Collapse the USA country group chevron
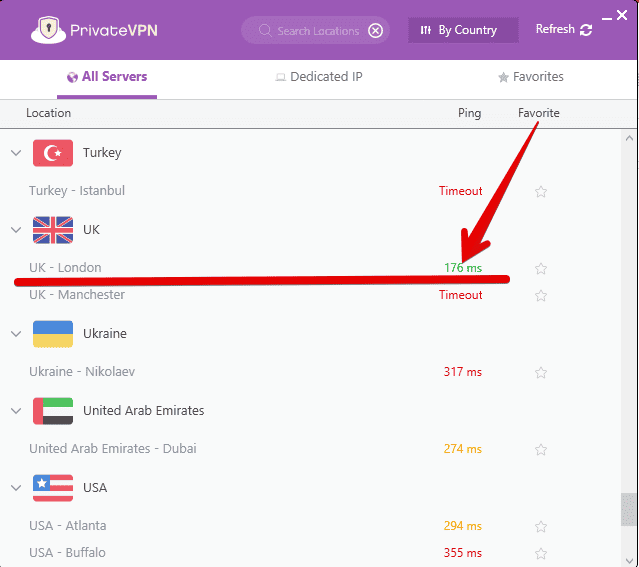 (16, 488)
